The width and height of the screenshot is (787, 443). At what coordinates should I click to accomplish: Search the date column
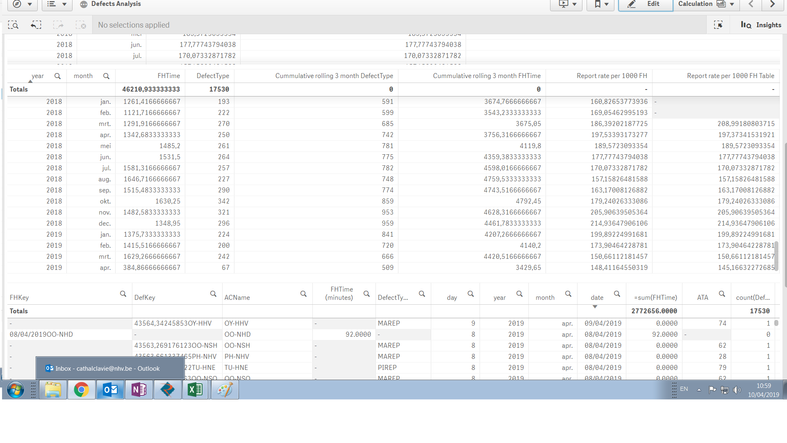617,294
